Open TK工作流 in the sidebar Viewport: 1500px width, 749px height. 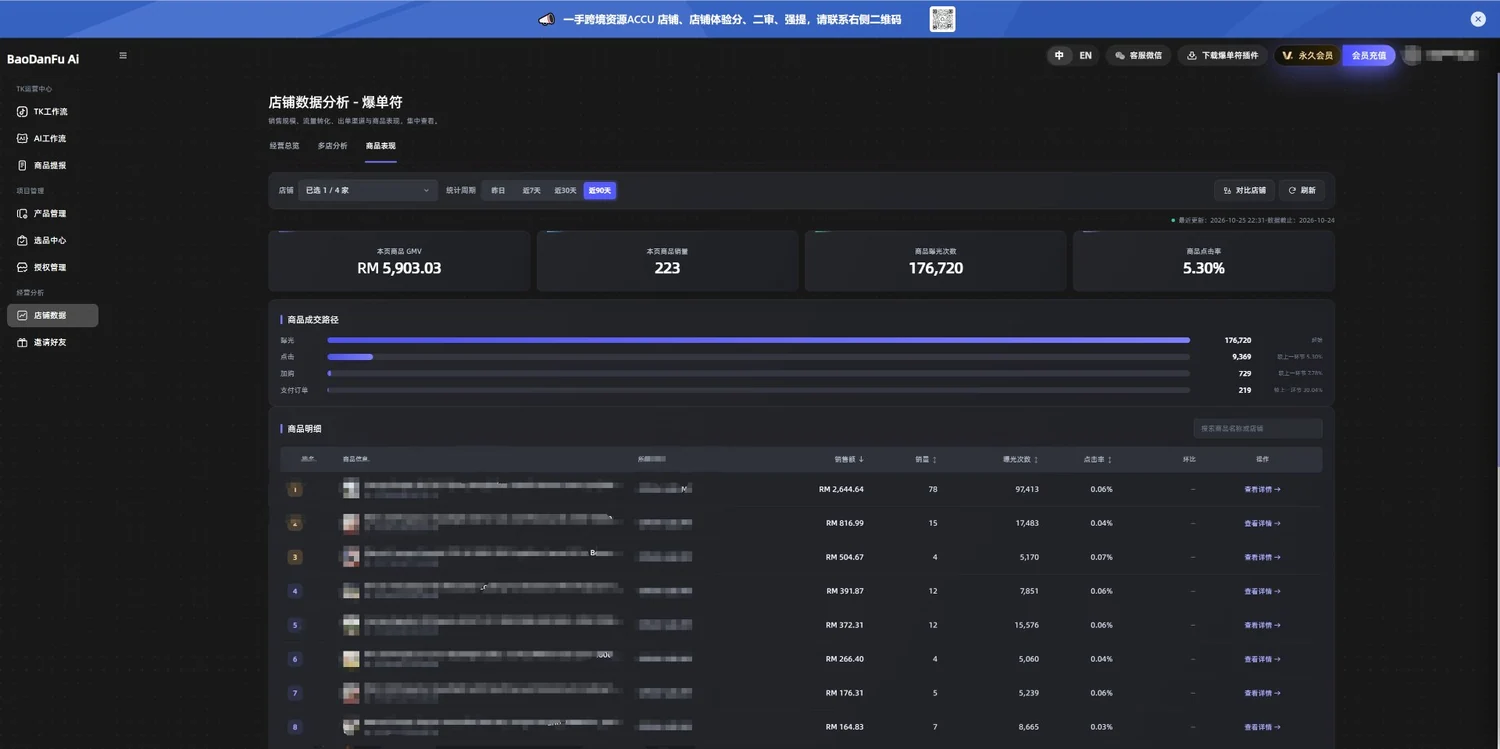point(52,111)
